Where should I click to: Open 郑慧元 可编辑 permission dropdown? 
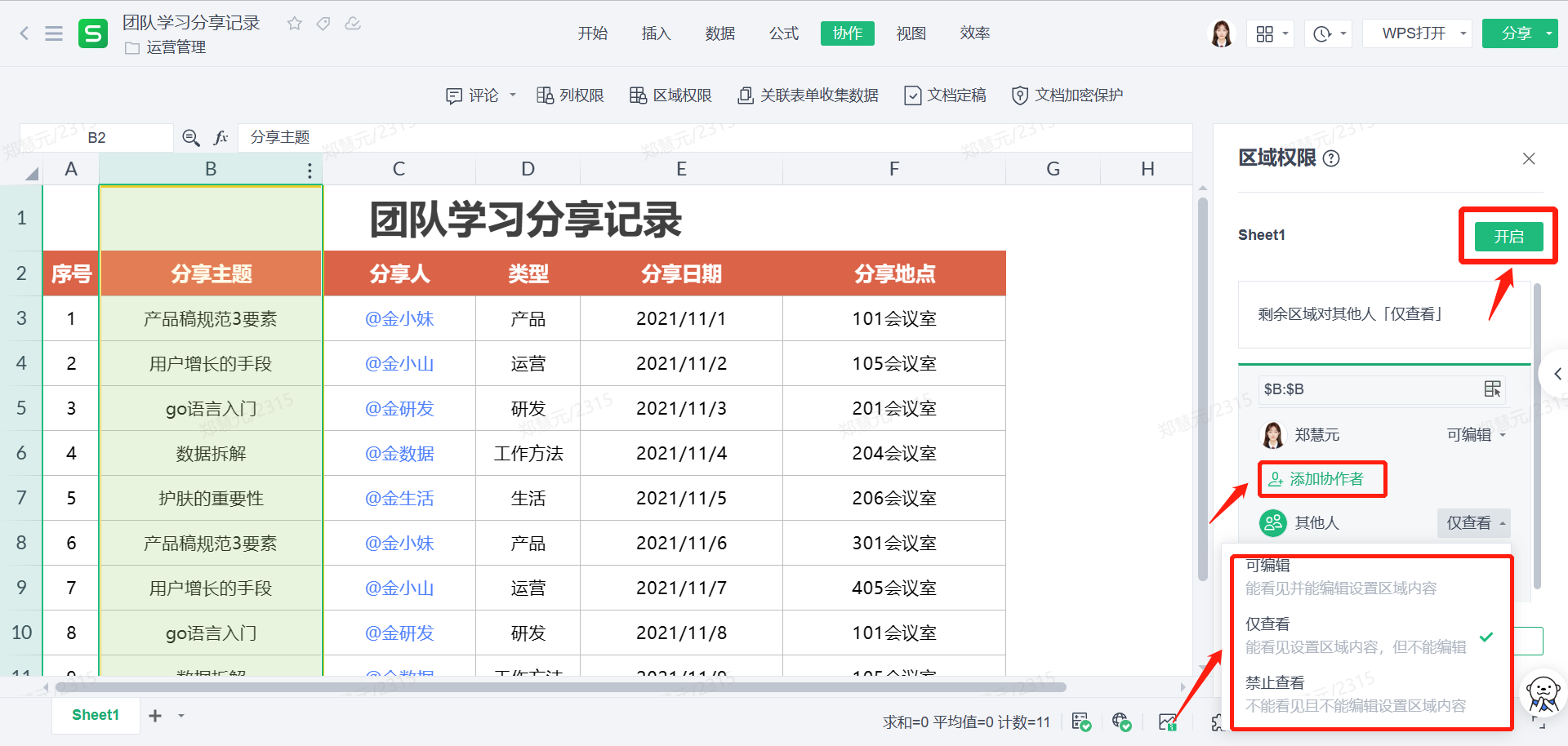1476,435
